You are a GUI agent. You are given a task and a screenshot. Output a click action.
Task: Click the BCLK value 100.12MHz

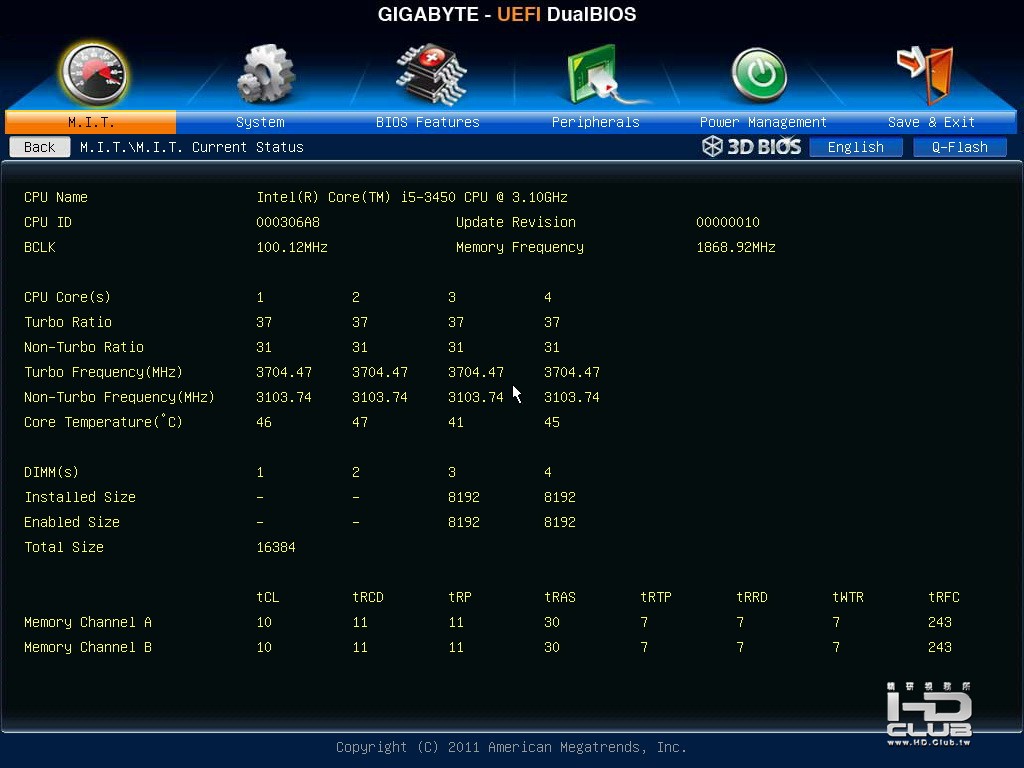[x=291, y=248]
